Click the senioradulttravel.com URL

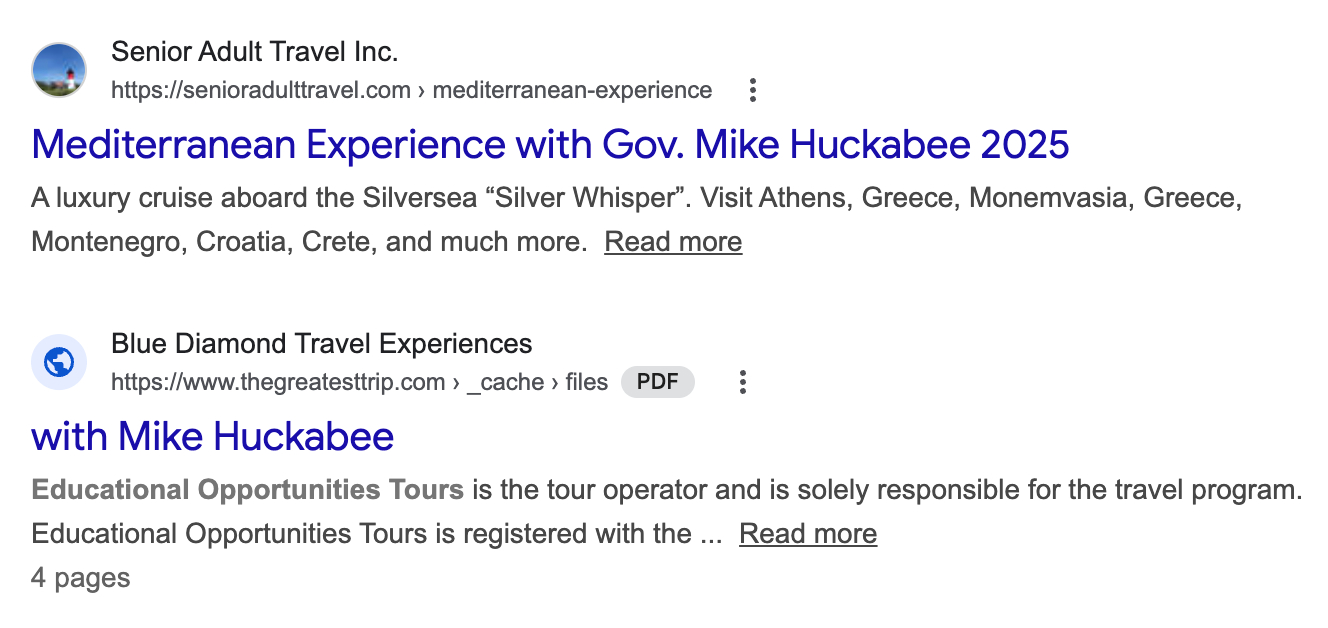(260, 91)
